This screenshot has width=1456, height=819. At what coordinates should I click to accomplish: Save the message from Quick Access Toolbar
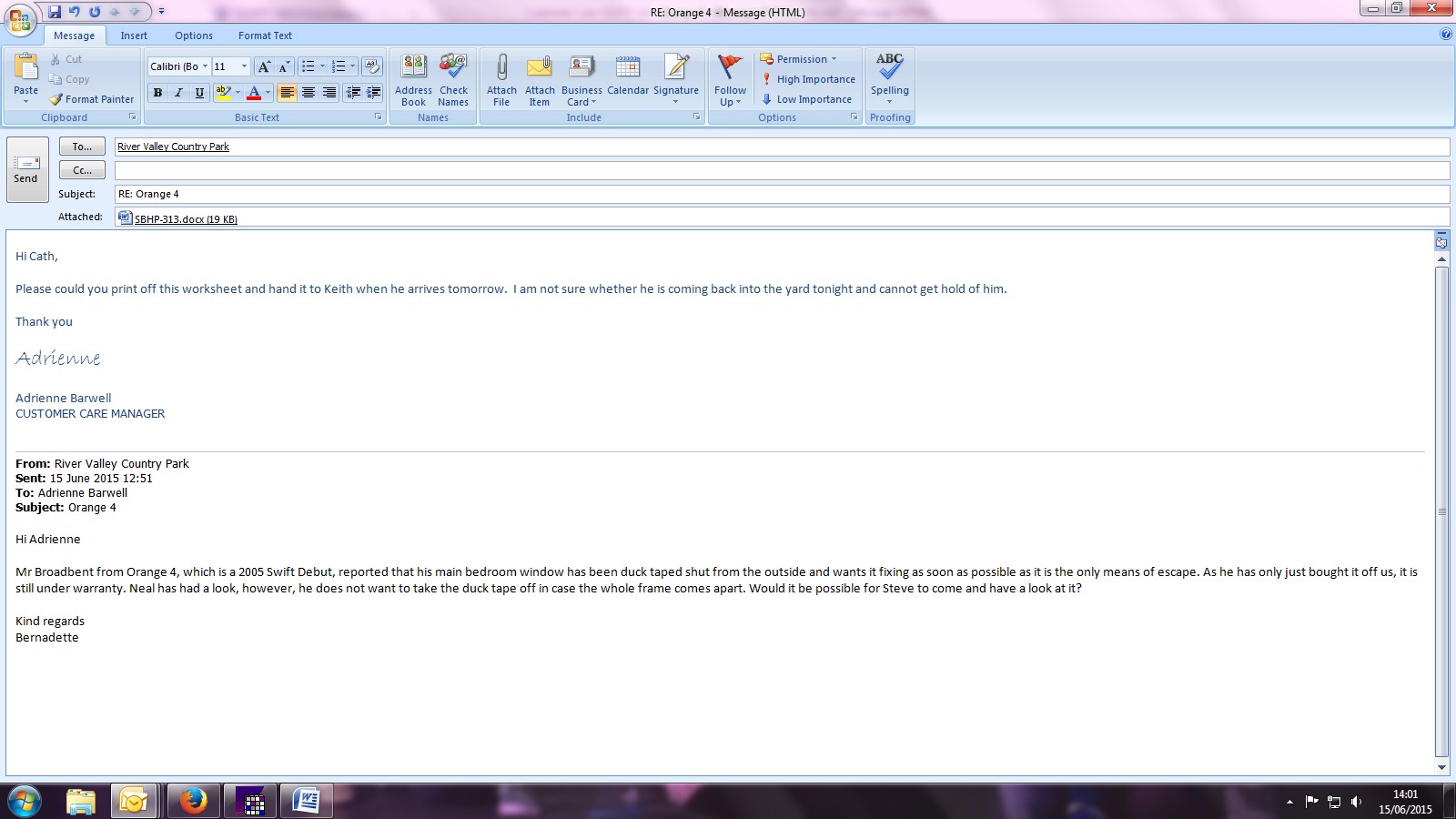point(55,12)
